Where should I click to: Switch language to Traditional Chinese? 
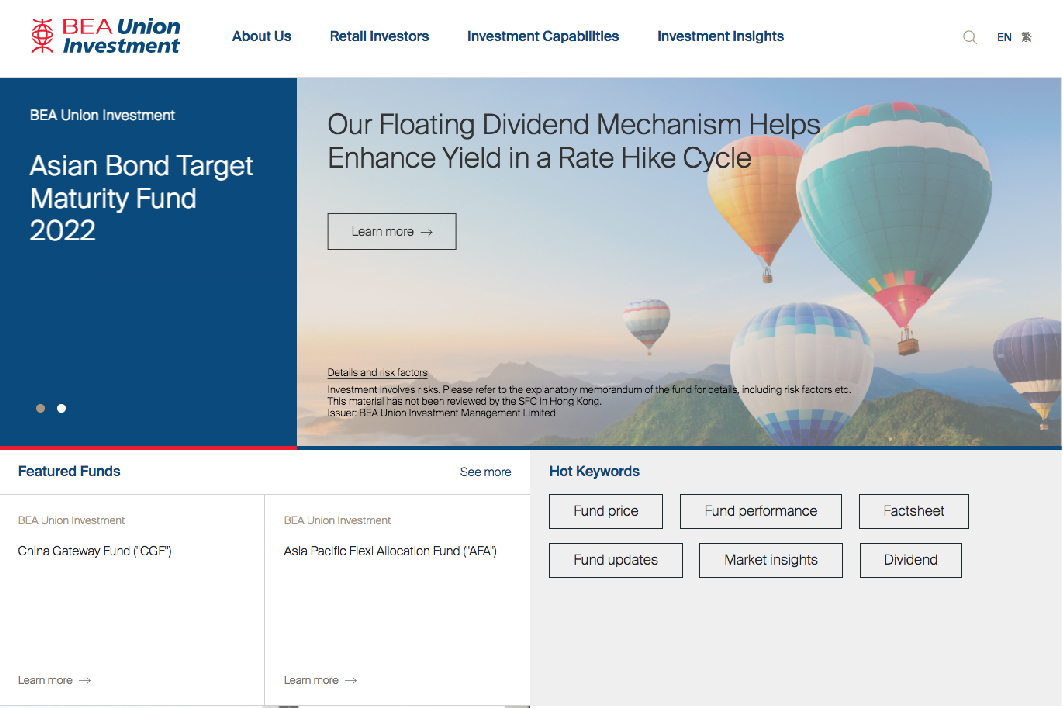[1026, 37]
